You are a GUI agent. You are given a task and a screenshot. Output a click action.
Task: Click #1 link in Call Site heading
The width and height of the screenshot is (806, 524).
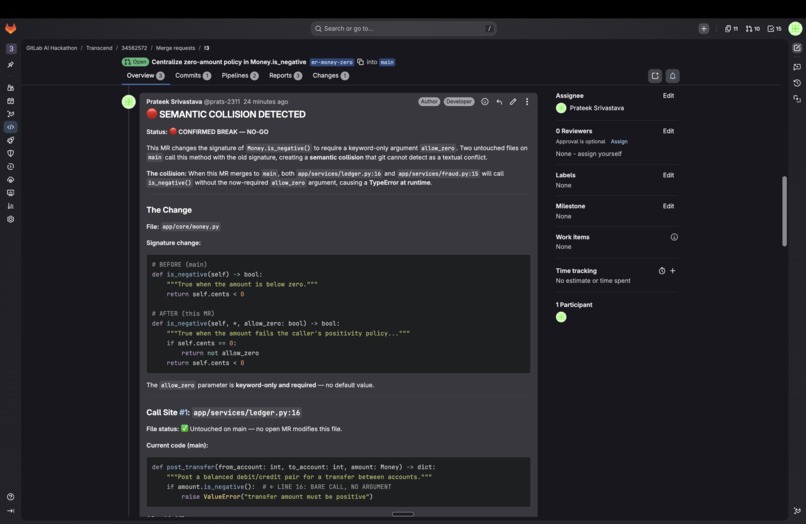tap(184, 412)
